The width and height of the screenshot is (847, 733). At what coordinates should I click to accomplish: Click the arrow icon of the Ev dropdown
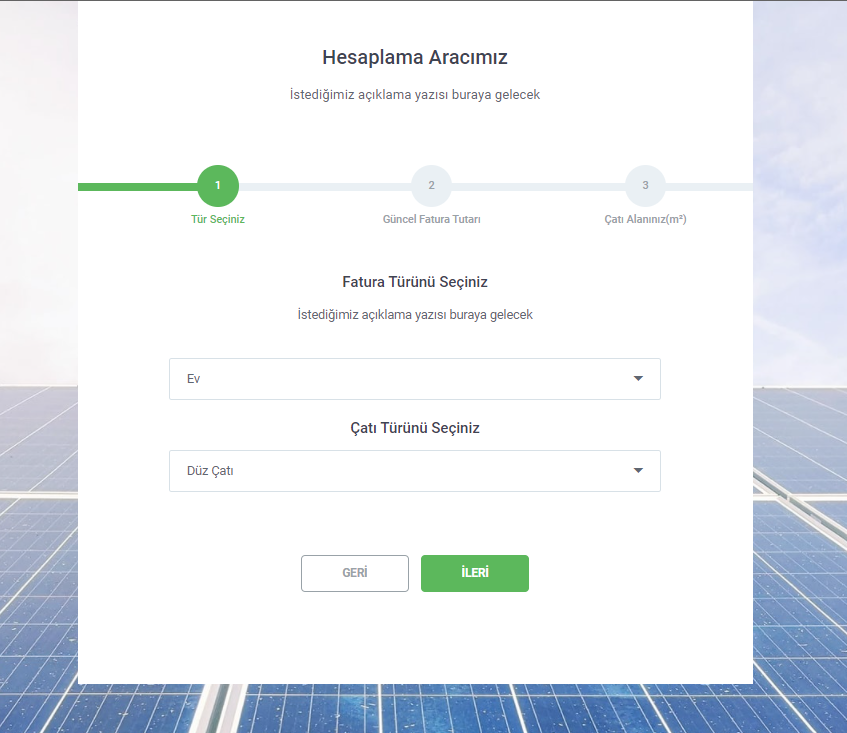[638, 379]
